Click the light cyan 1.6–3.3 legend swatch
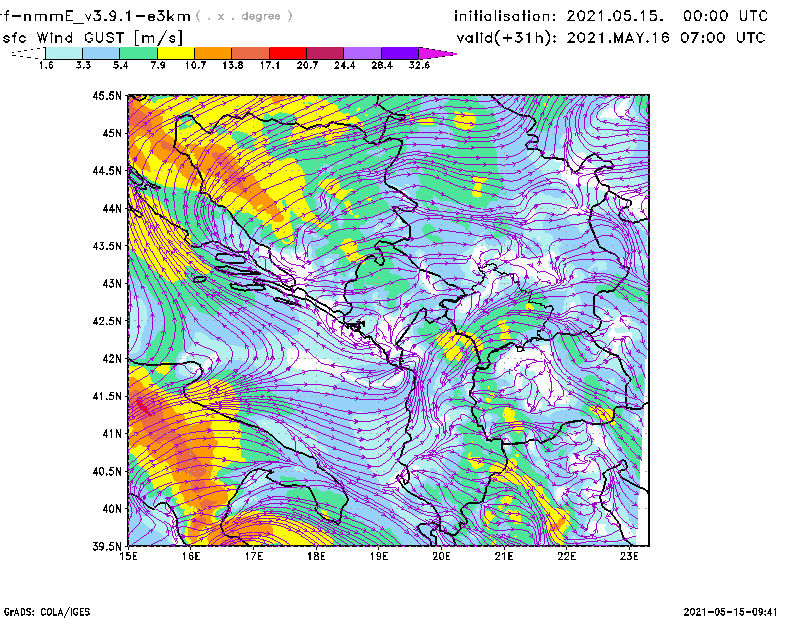 (x=64, y=53)
